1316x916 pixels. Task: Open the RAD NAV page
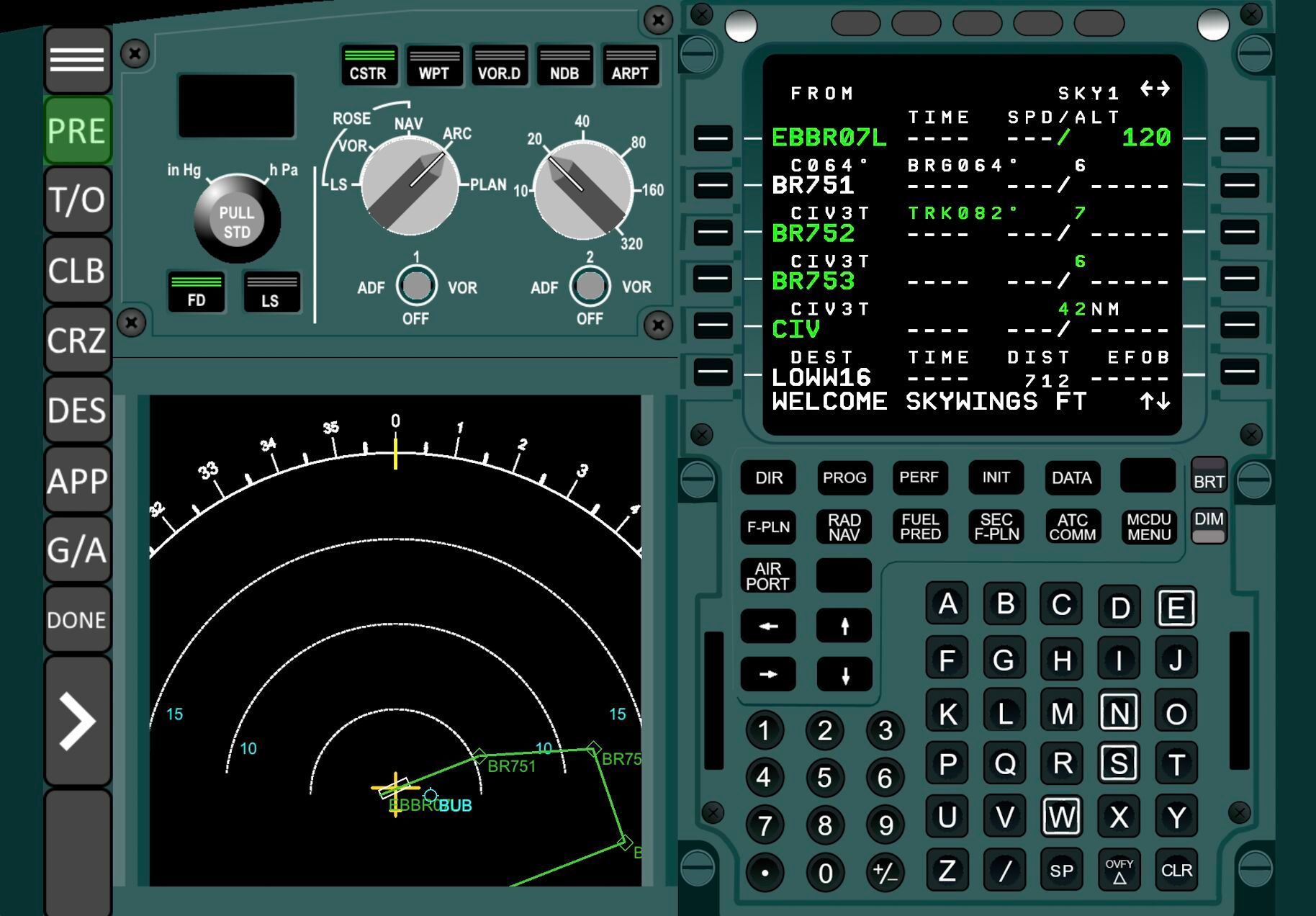(844, 527)
